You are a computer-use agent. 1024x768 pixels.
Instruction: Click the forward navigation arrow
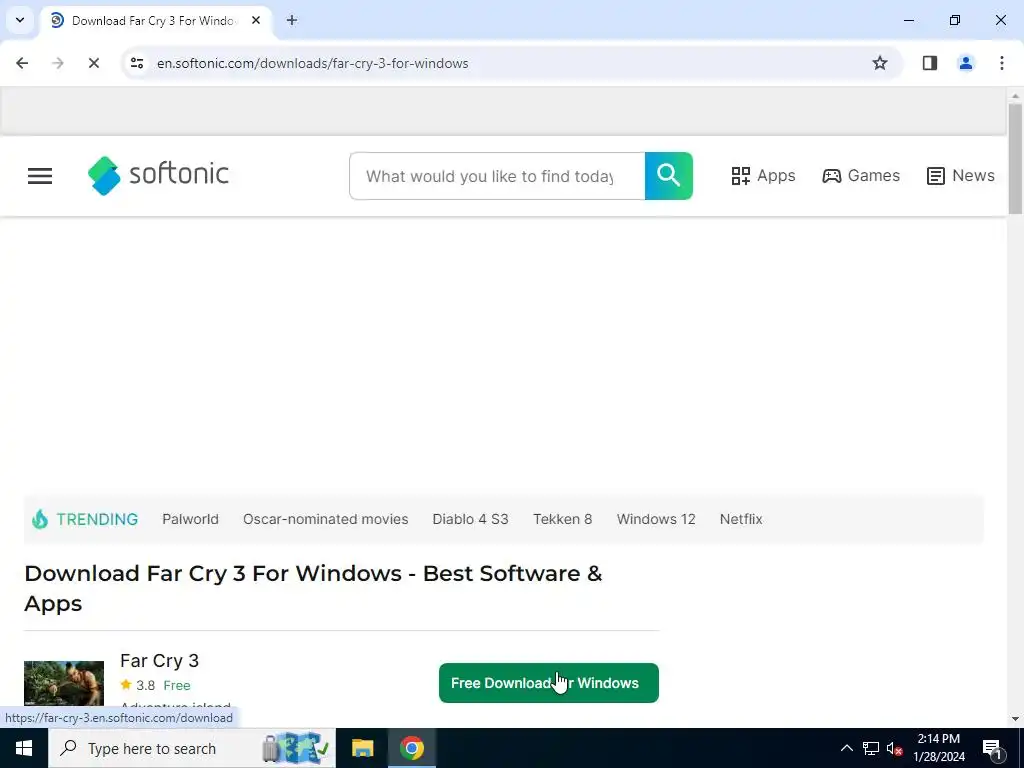57,63
